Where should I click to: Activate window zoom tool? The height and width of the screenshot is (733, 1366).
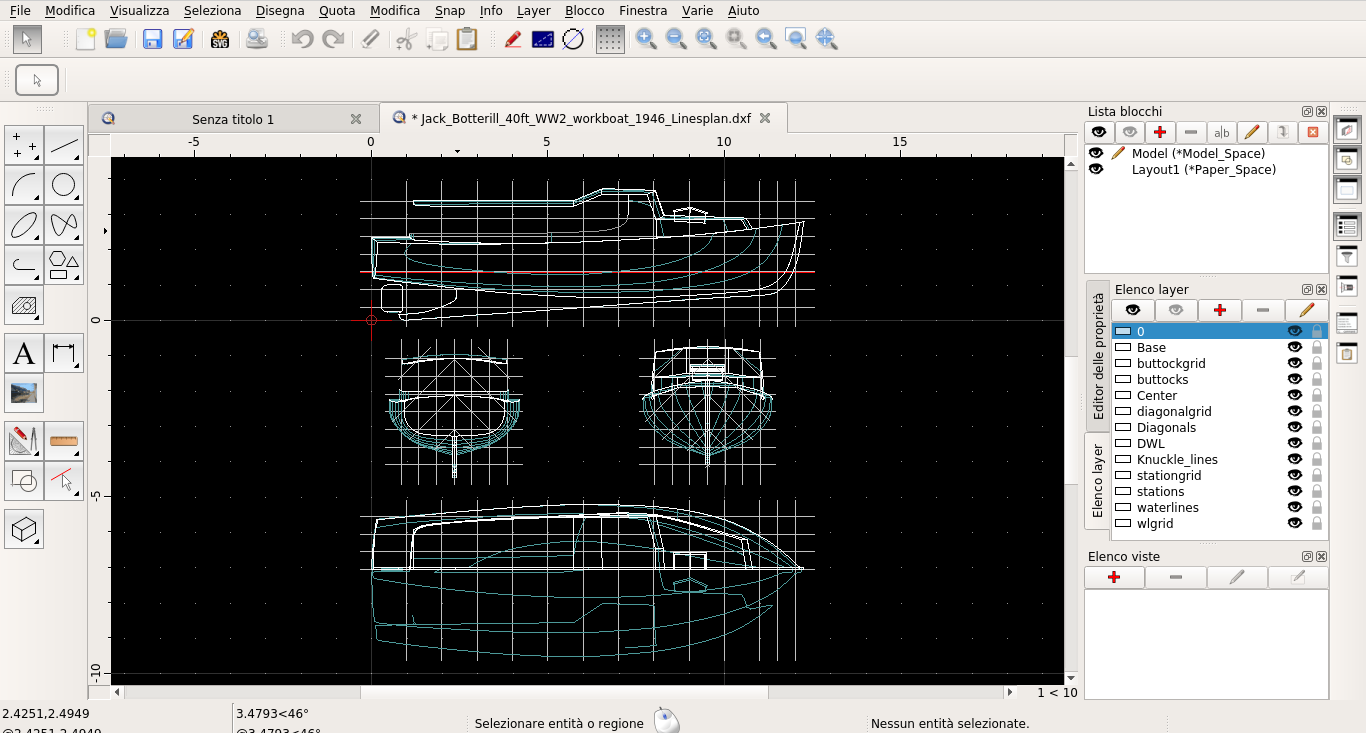(x=796, y=39)
